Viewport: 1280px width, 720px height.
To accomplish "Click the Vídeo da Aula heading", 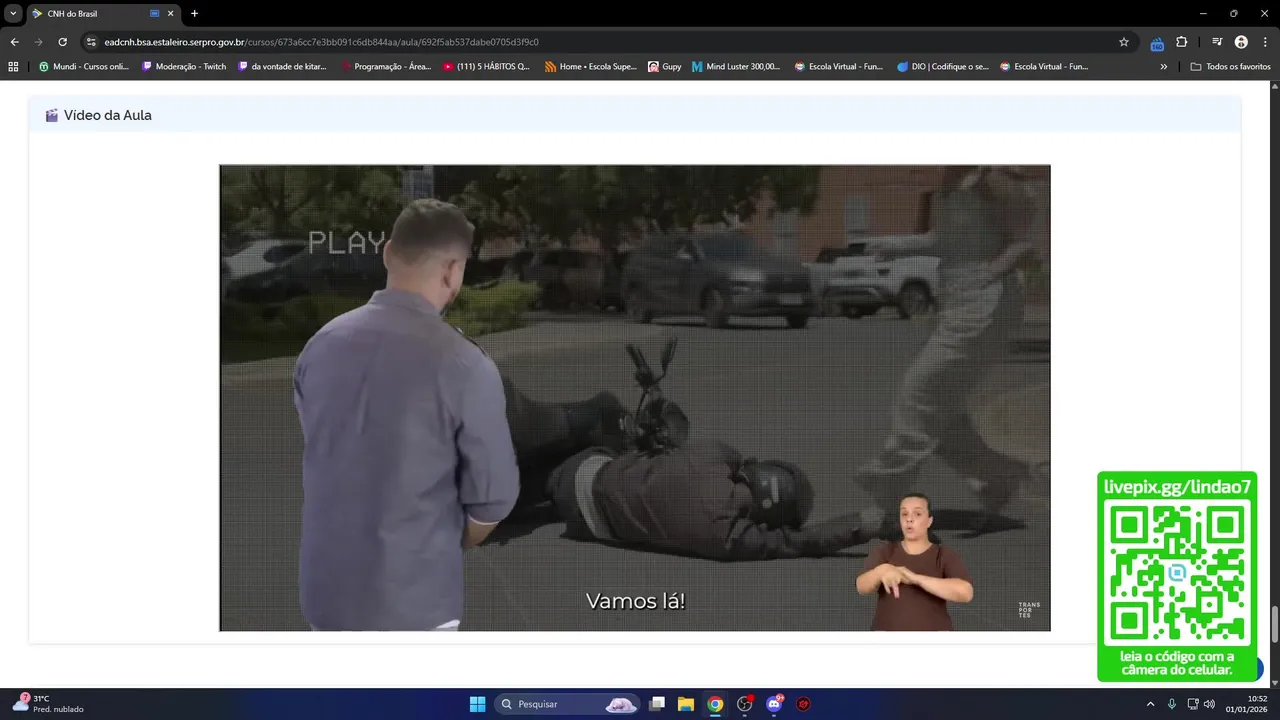I will (x=107, y=115).
